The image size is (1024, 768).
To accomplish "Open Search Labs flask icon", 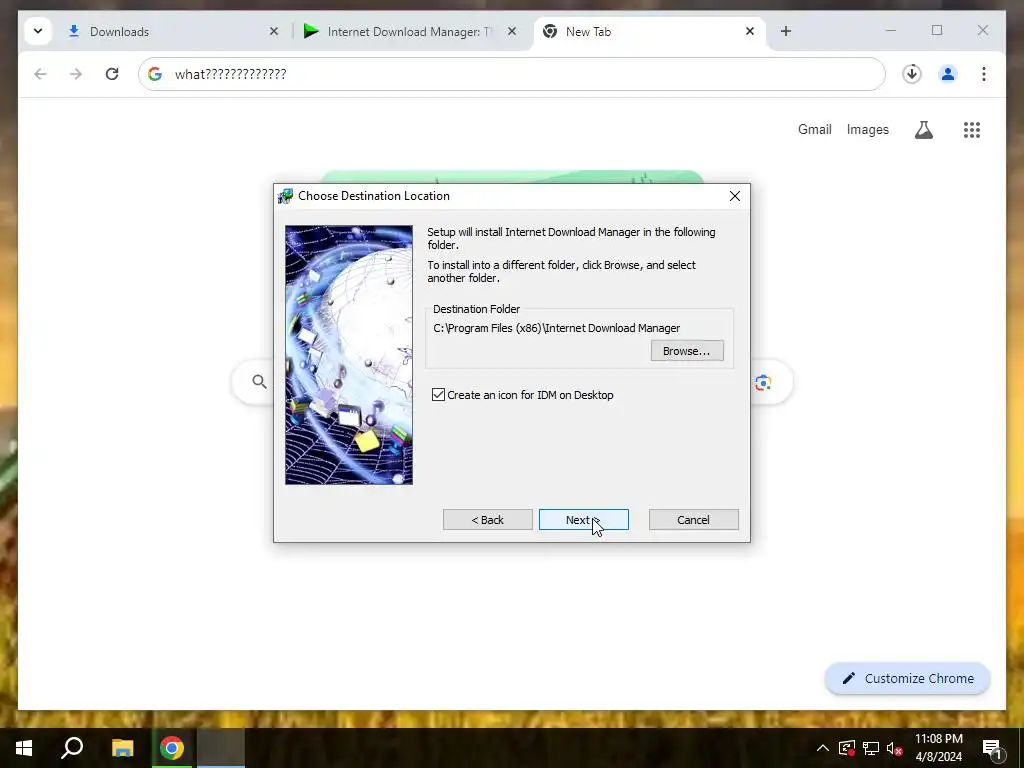I will (923, 130).
